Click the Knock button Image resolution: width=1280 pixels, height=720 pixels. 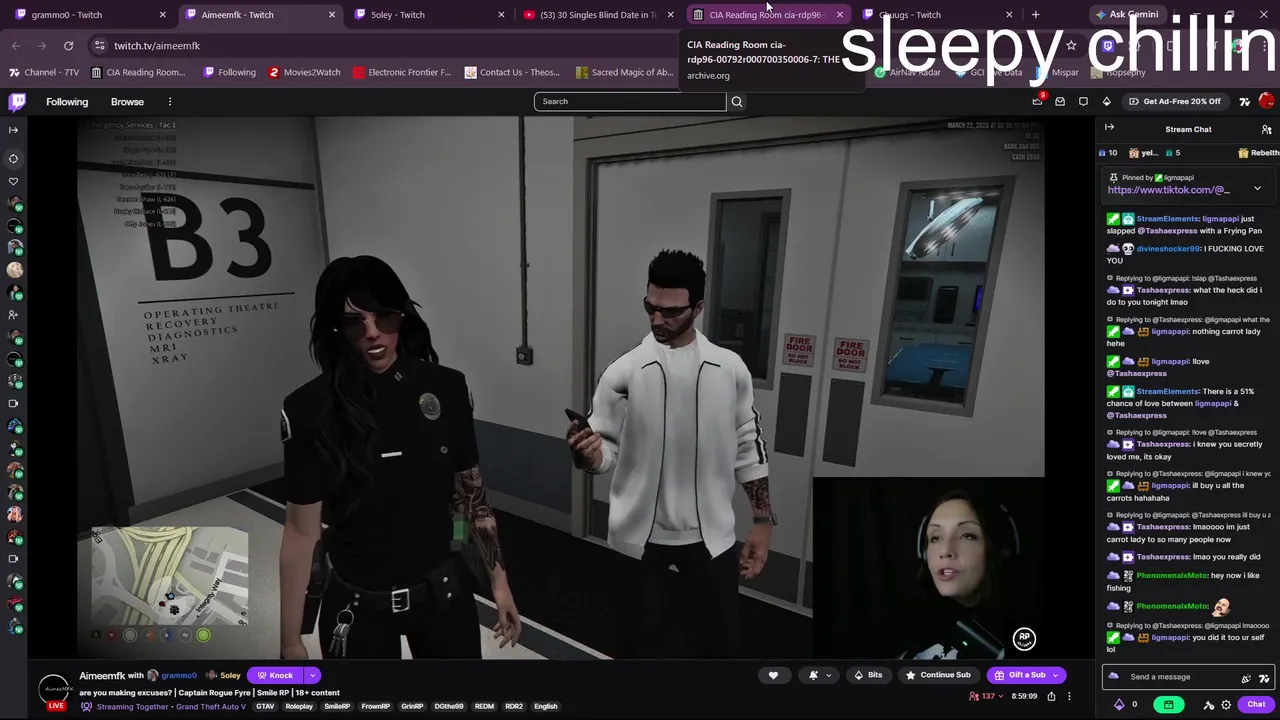[x=275, y=675]
